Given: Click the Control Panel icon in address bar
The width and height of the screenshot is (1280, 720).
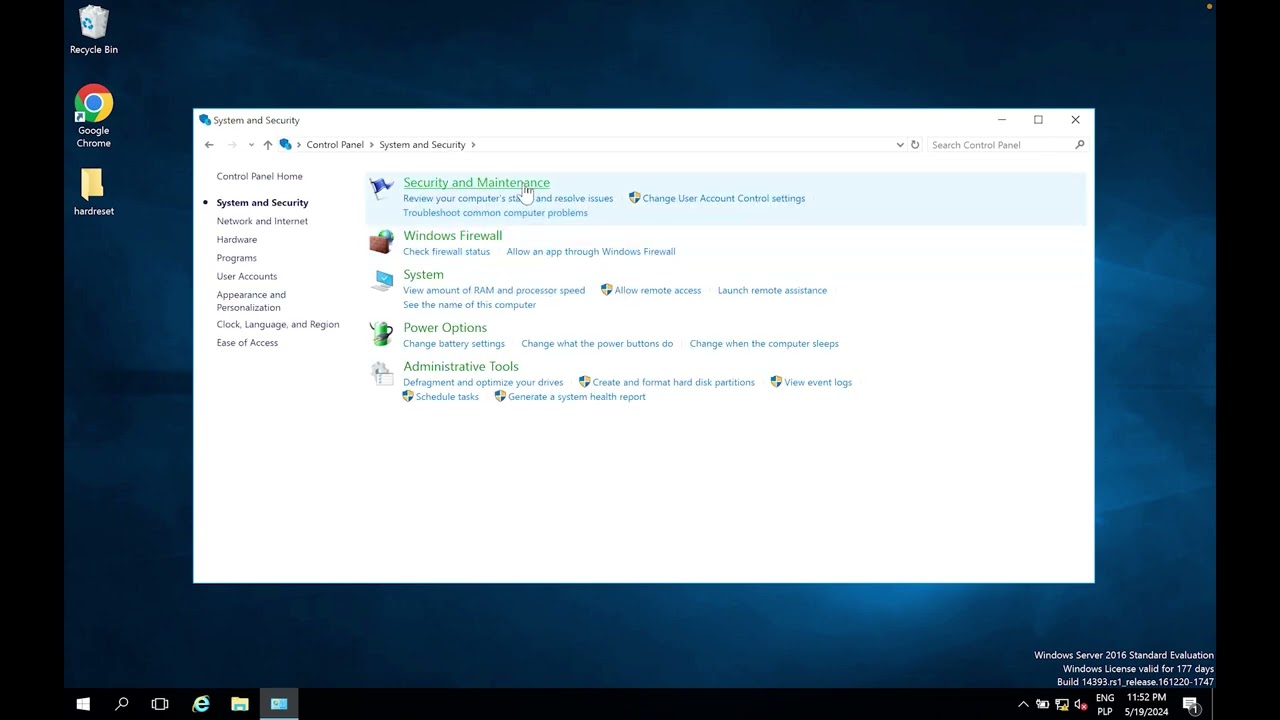Looking at the screenshot, I should pos(285,145).
